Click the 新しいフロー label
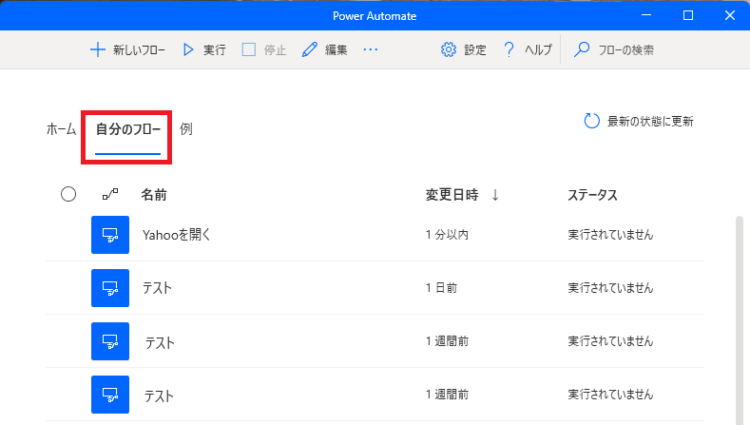Screen dimensions: 750x425 click(x=139, y=50)
